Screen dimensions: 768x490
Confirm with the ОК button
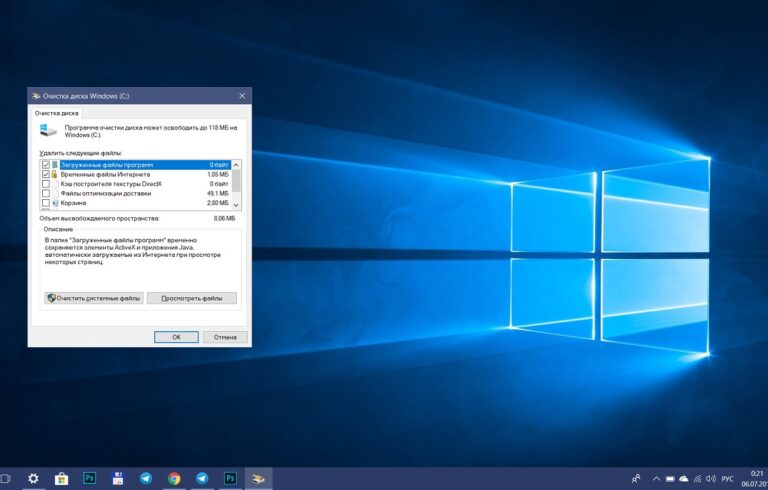point(176,337)
